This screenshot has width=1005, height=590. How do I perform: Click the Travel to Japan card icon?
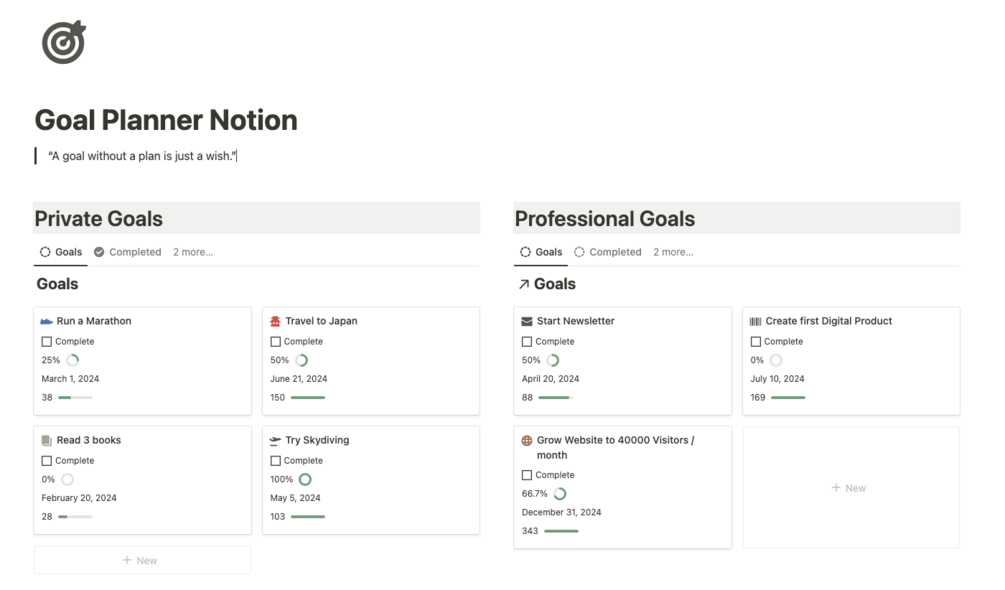pos(276,322)
